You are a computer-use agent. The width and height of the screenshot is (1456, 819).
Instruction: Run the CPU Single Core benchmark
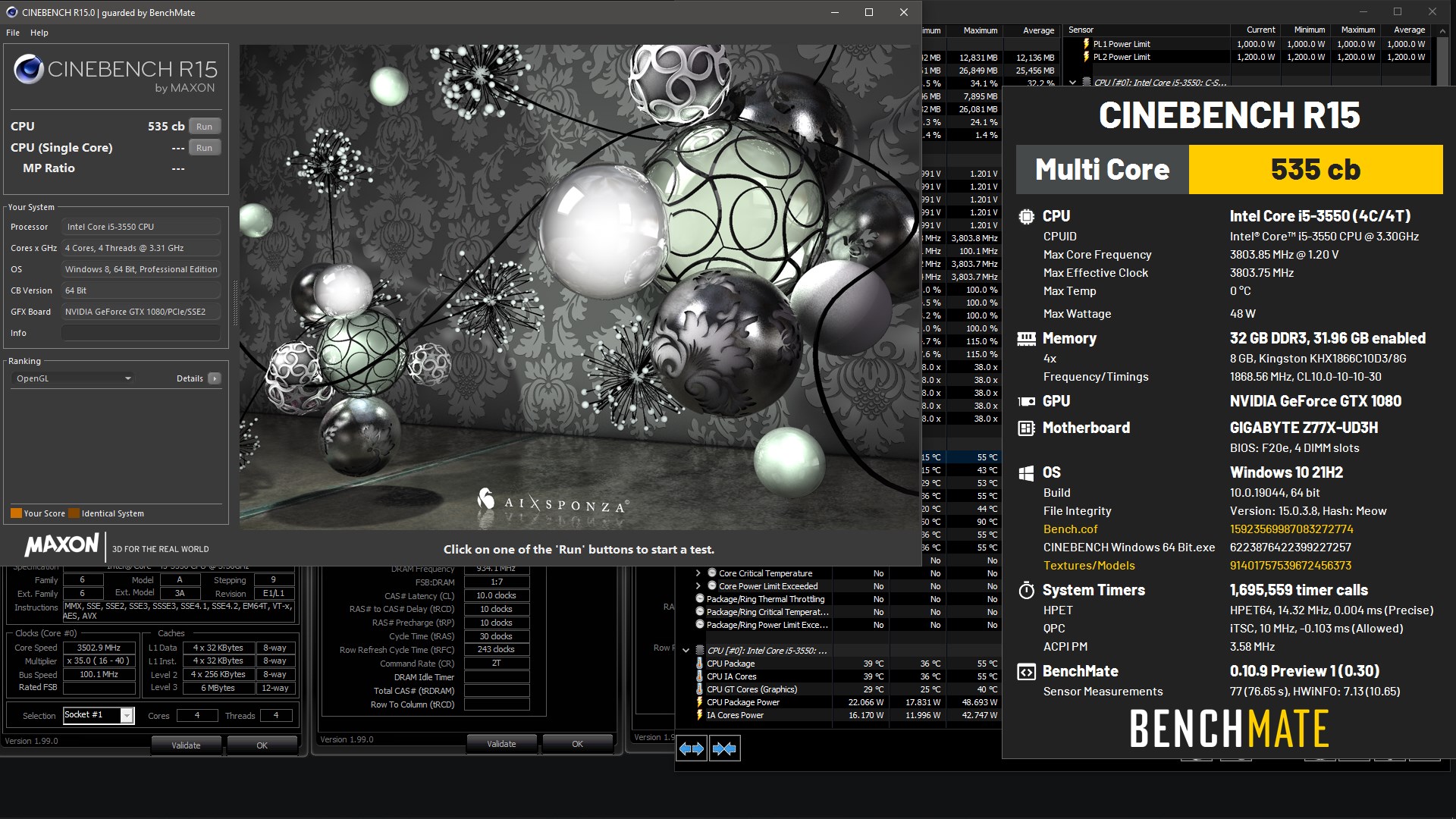tap(204, 148)
